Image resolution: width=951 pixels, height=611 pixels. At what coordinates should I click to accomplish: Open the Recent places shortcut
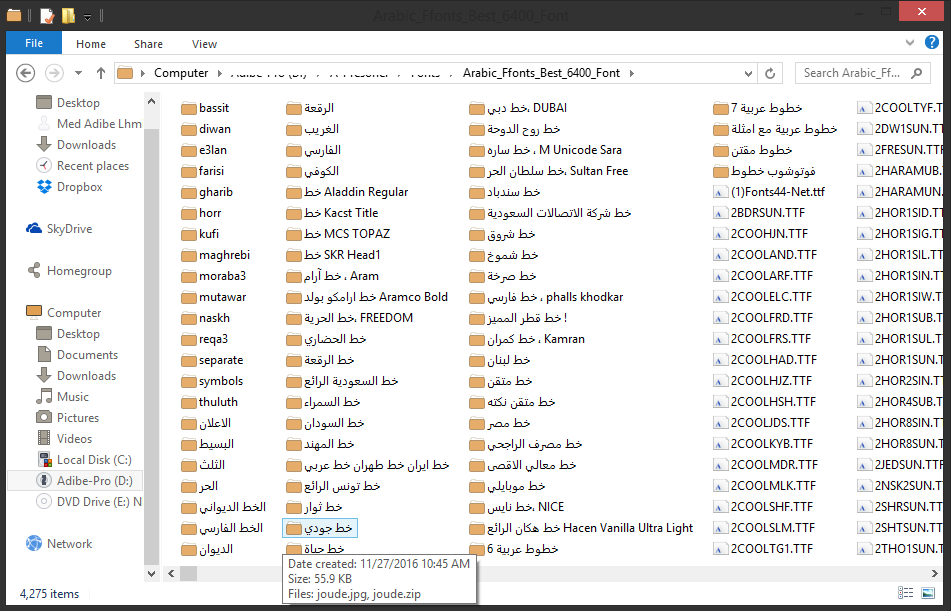click(x=92, y=166)
